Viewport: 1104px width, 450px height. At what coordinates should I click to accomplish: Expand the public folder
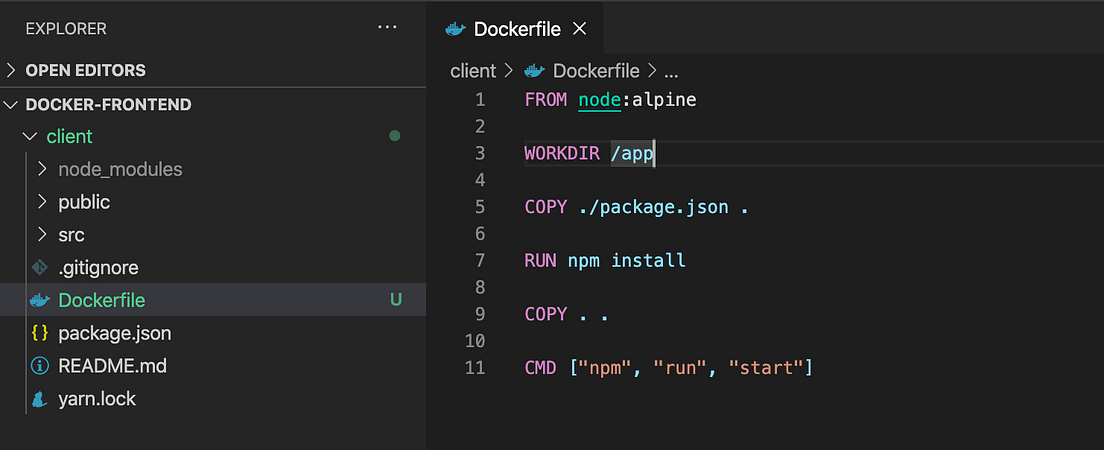pos(43,202)
